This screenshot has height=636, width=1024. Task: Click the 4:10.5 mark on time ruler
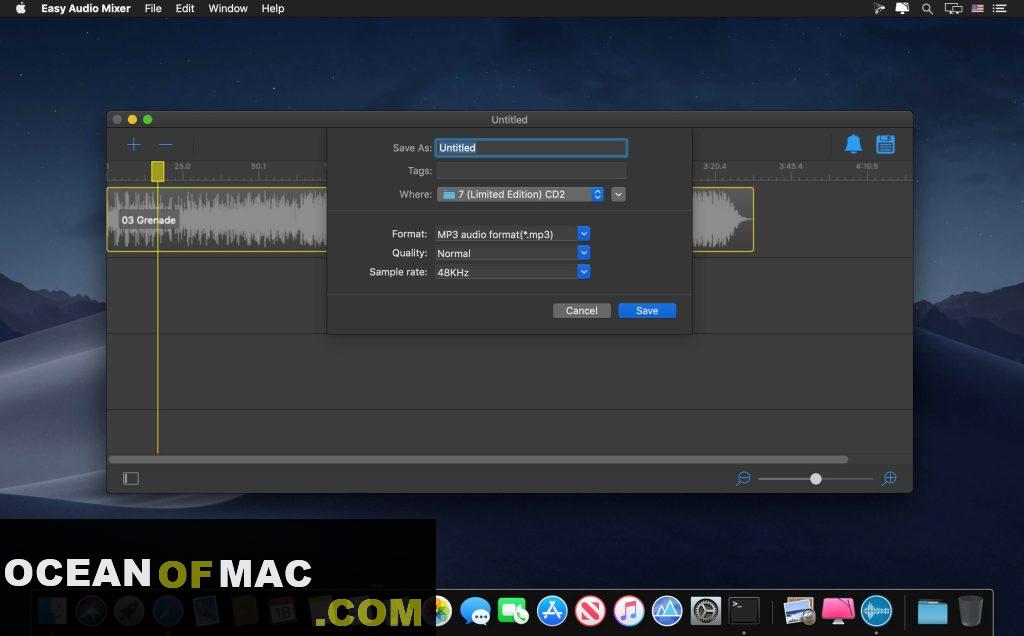[x=867, y=166]
